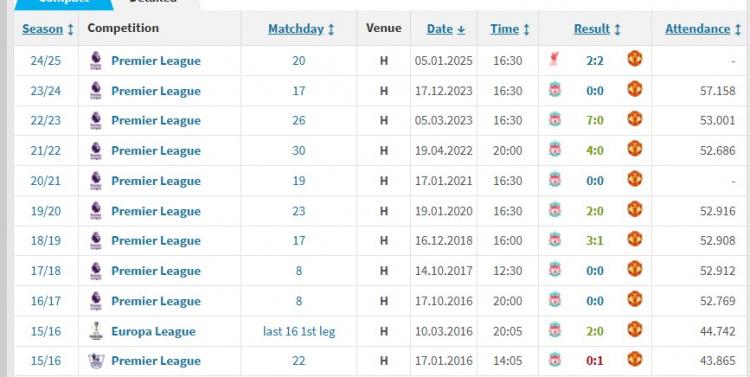Sort the table by Matchday
The height and width of the screenshot is (377, 750).
pyautogui.click(x=301, y=29)
